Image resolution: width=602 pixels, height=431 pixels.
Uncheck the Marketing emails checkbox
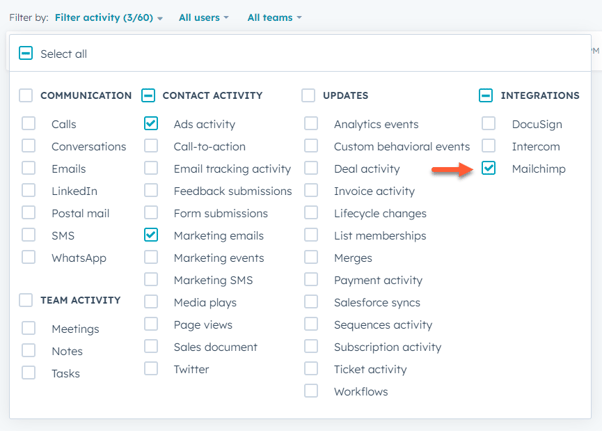tap(151, 235)
